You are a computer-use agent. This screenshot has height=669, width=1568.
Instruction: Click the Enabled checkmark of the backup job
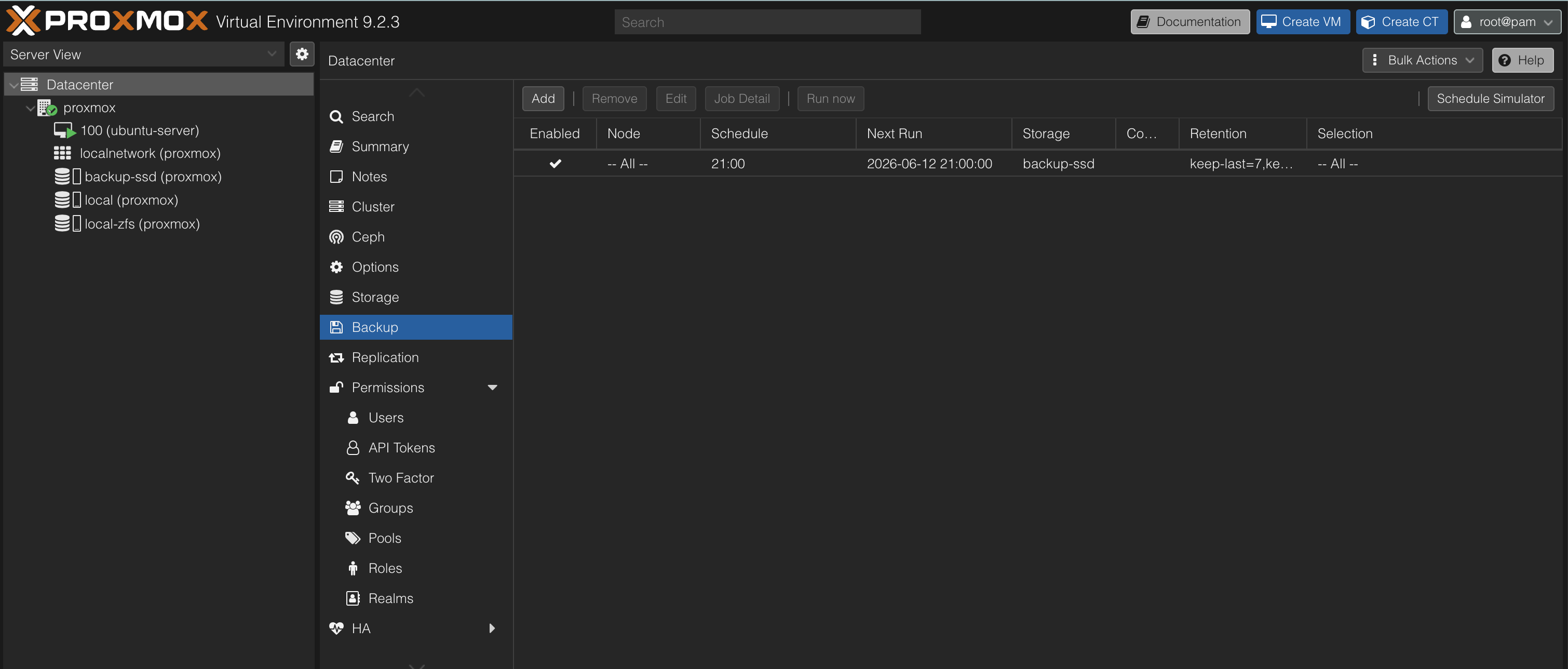[x=555, y=164]
